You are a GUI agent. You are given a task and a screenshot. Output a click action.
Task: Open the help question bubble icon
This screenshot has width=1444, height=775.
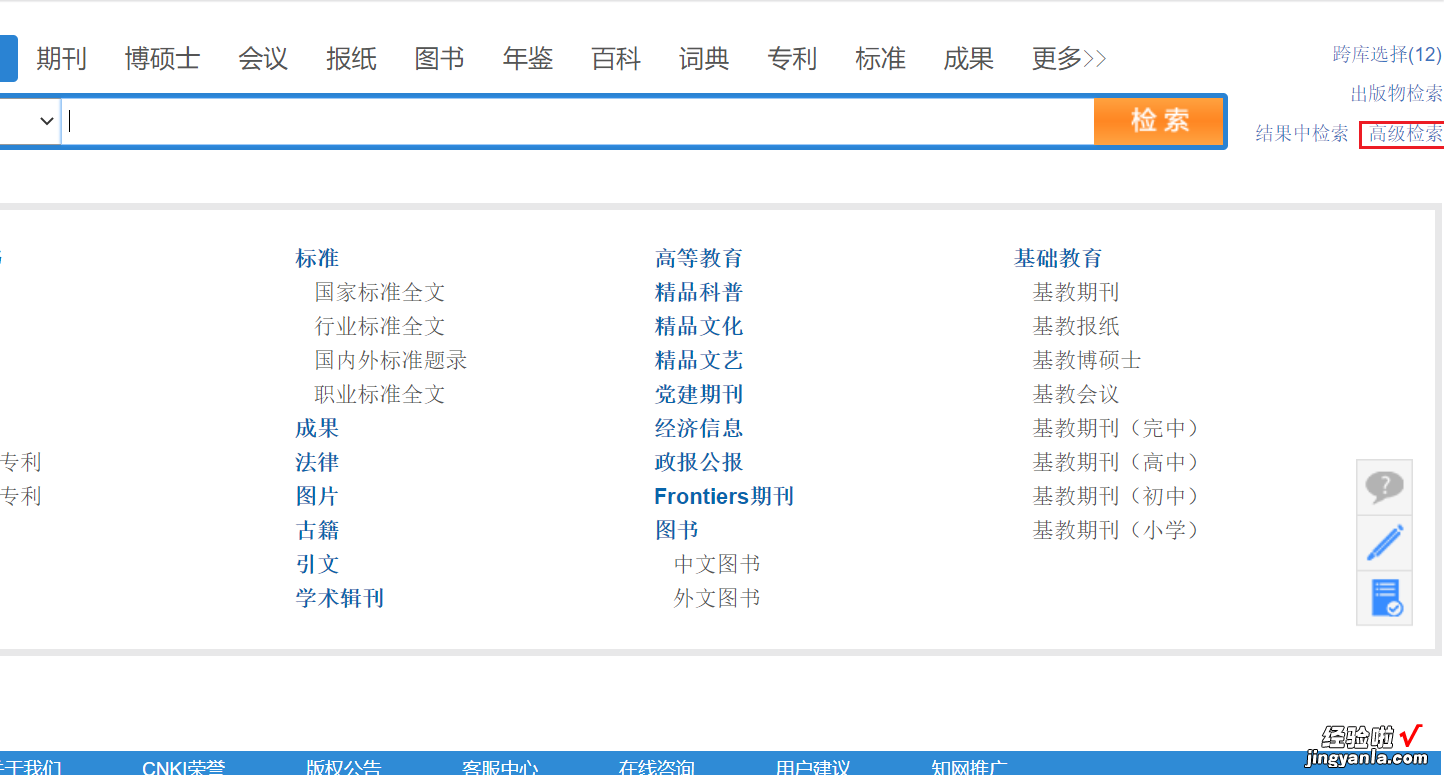tap(1384, 487)
